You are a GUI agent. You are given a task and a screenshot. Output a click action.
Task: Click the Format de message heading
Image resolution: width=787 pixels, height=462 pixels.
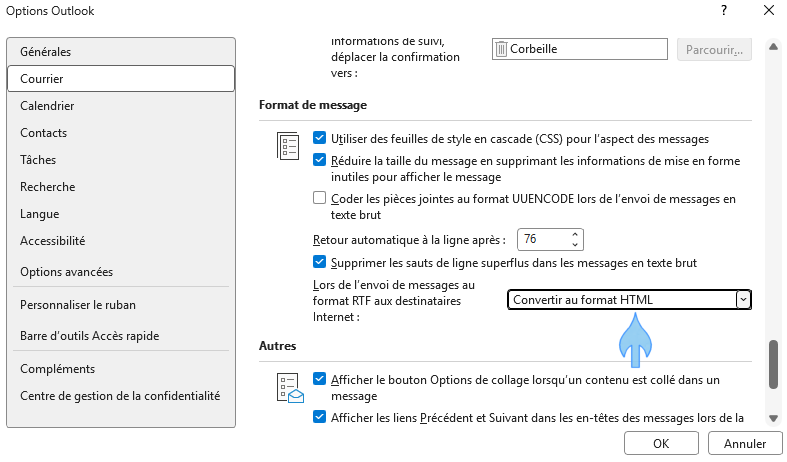click(313, 105)
